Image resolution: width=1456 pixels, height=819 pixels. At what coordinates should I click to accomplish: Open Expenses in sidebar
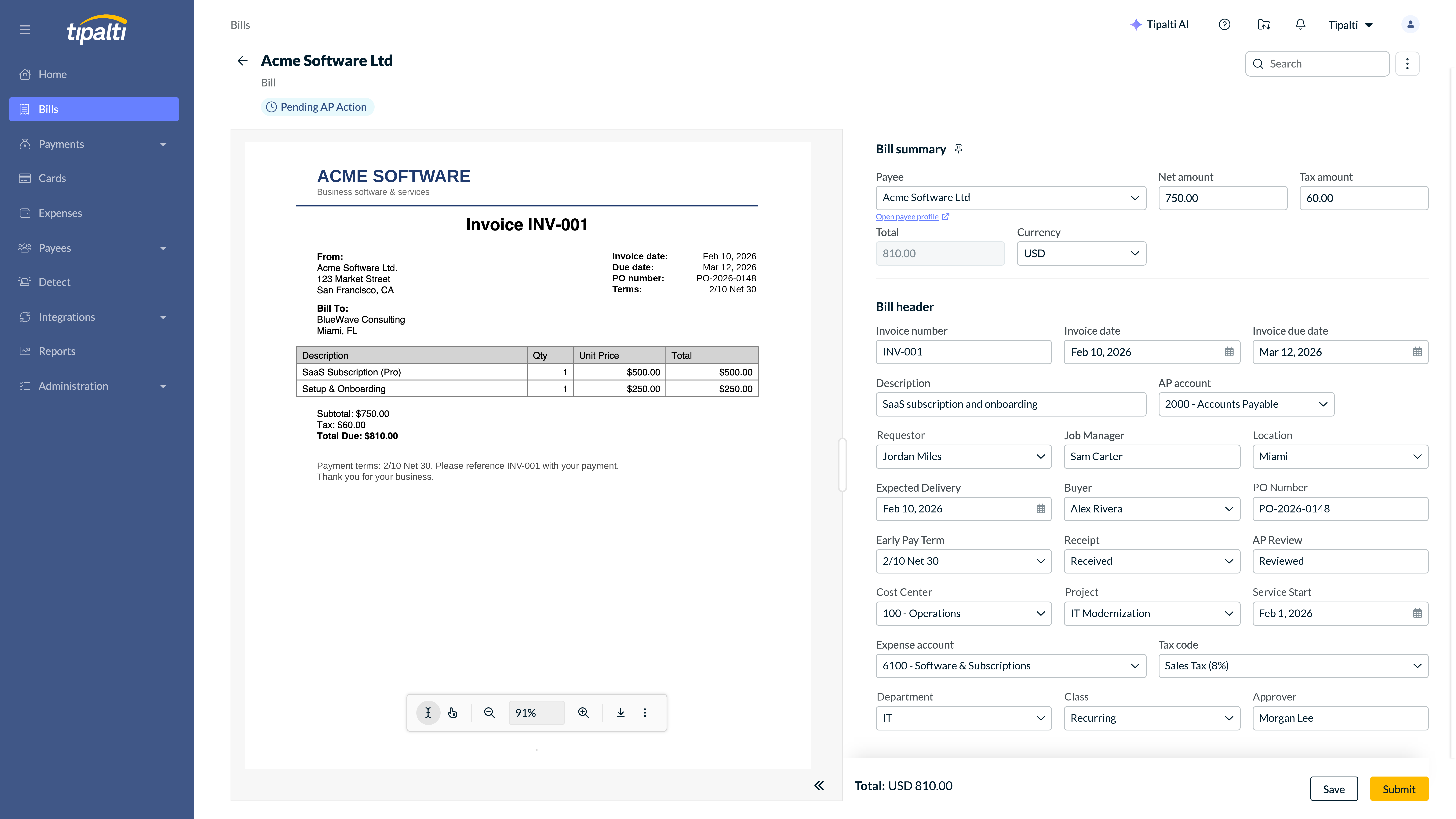point(94,213)
